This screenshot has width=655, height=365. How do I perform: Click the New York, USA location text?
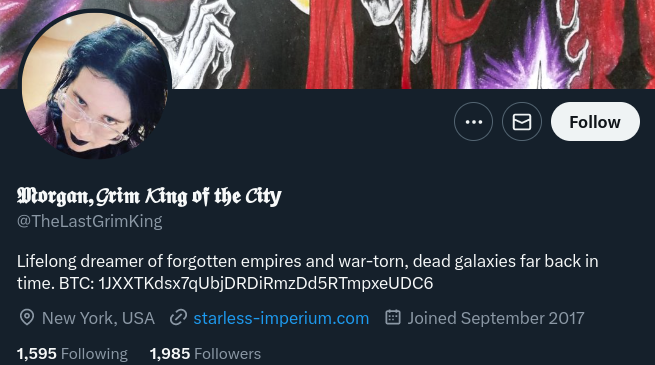click(99, 318)
